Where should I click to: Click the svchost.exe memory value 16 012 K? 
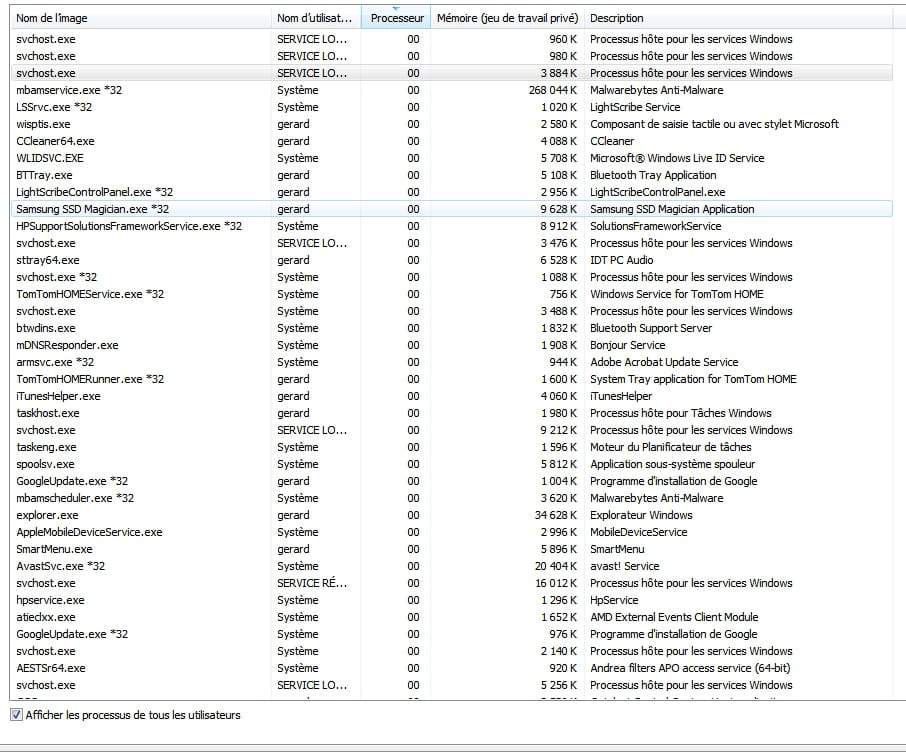tap(556, 583)
